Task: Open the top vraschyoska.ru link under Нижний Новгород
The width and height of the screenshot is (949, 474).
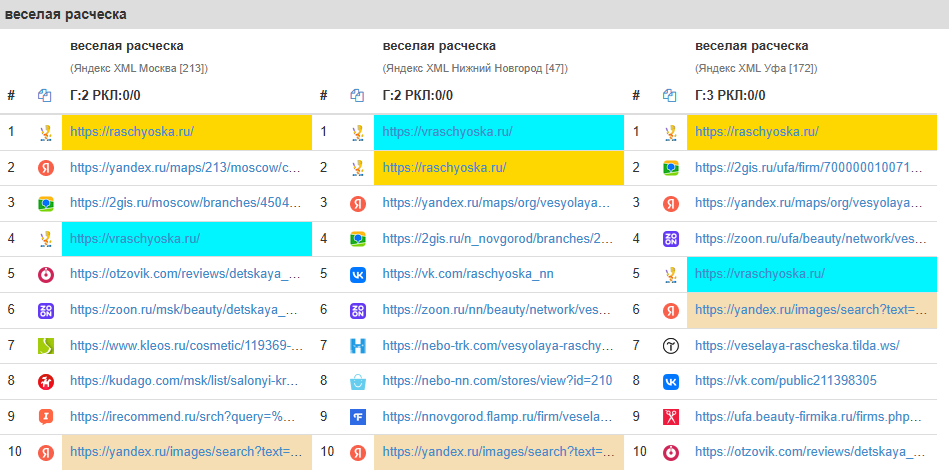Action: (x=447, y=132)
